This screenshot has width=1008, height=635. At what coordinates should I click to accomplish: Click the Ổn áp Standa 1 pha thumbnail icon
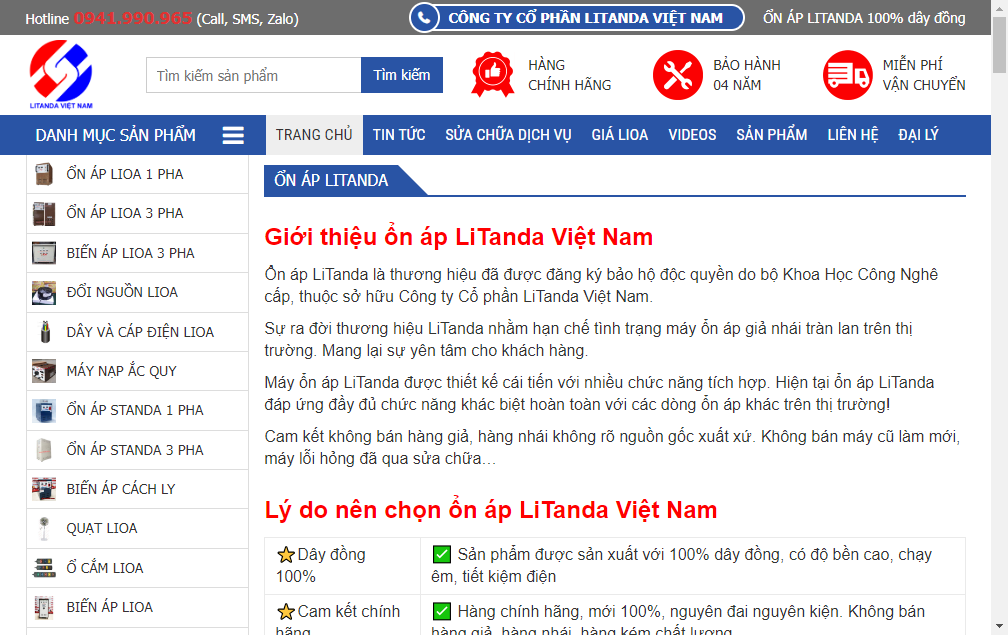(44, 411)
